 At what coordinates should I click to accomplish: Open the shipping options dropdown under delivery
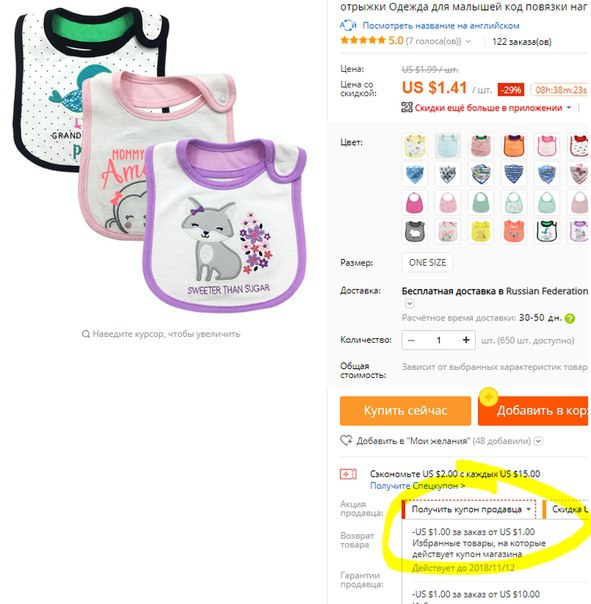pyautogui.click(x=410, y=304)
